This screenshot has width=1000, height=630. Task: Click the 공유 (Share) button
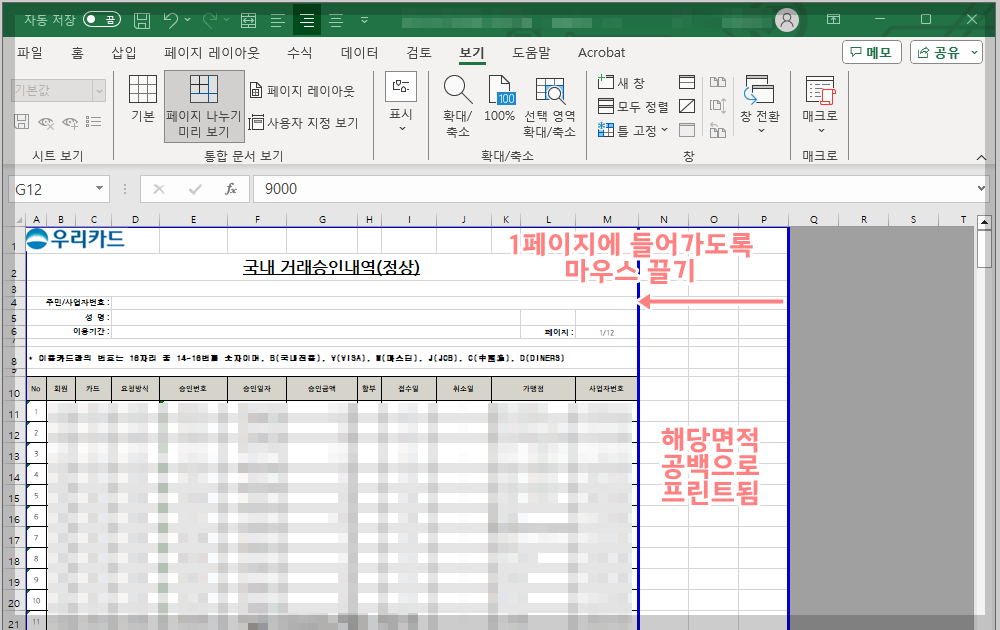(x=944, y=52)
